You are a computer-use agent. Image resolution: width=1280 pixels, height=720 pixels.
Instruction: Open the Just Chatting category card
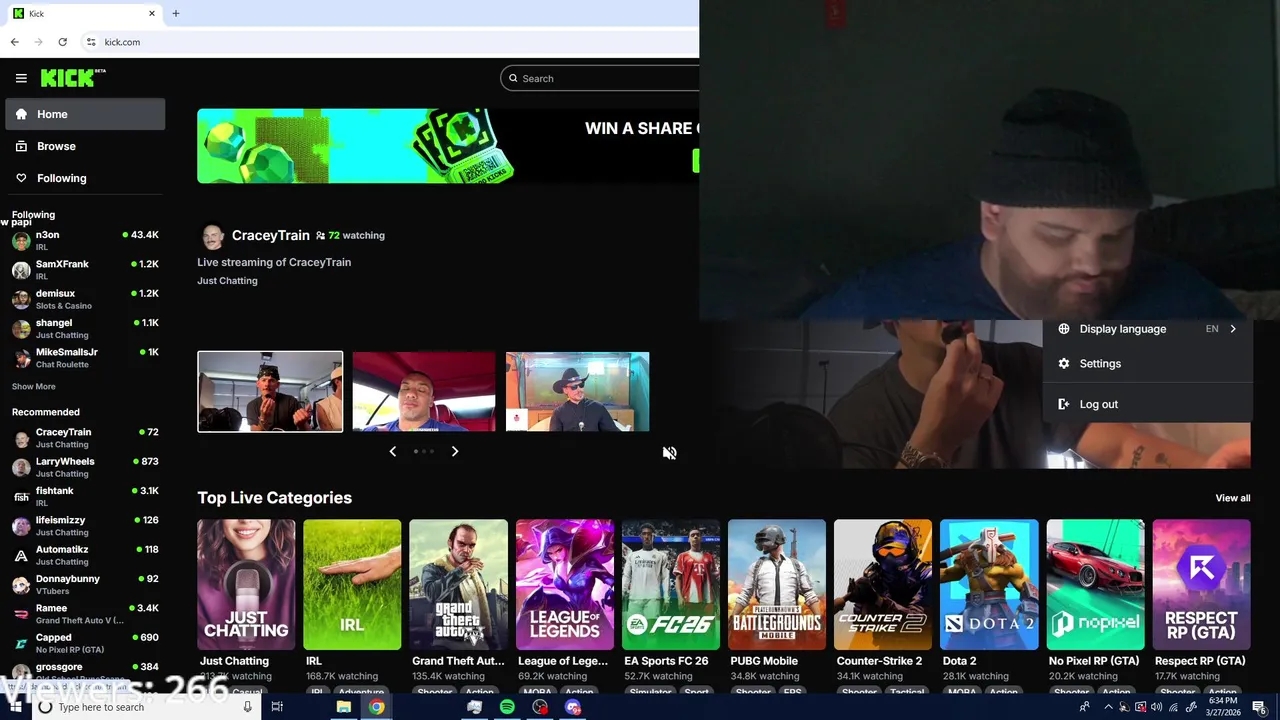pyautogui.click(x=246, y=585)
